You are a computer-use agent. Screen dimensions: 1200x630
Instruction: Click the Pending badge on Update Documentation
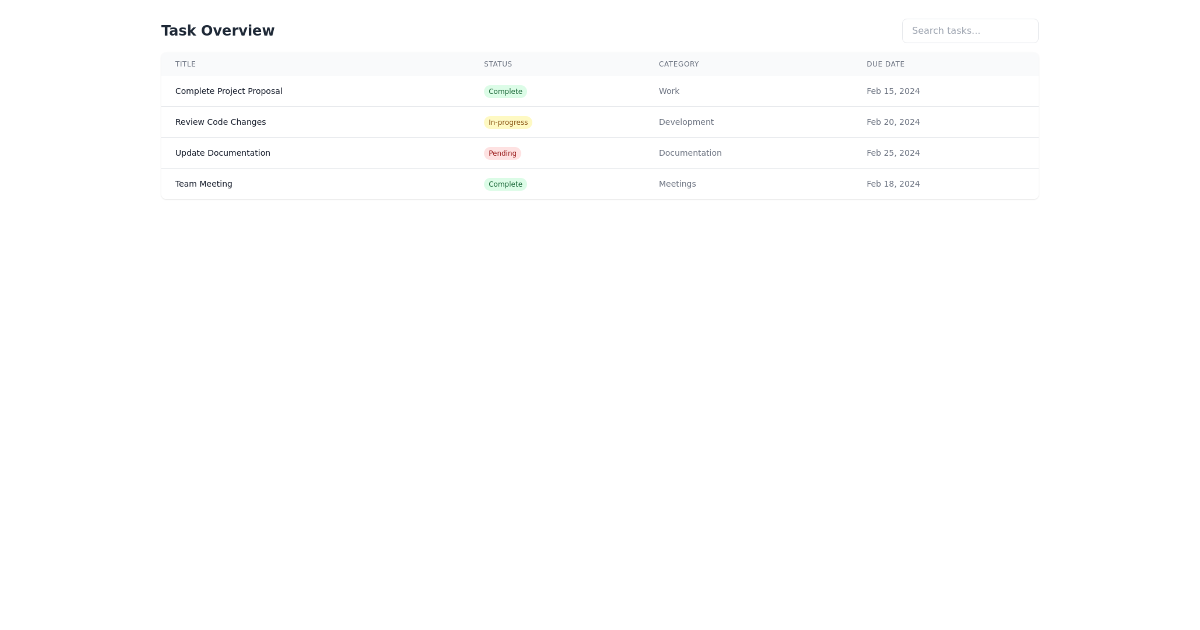[x=502, y=153]
